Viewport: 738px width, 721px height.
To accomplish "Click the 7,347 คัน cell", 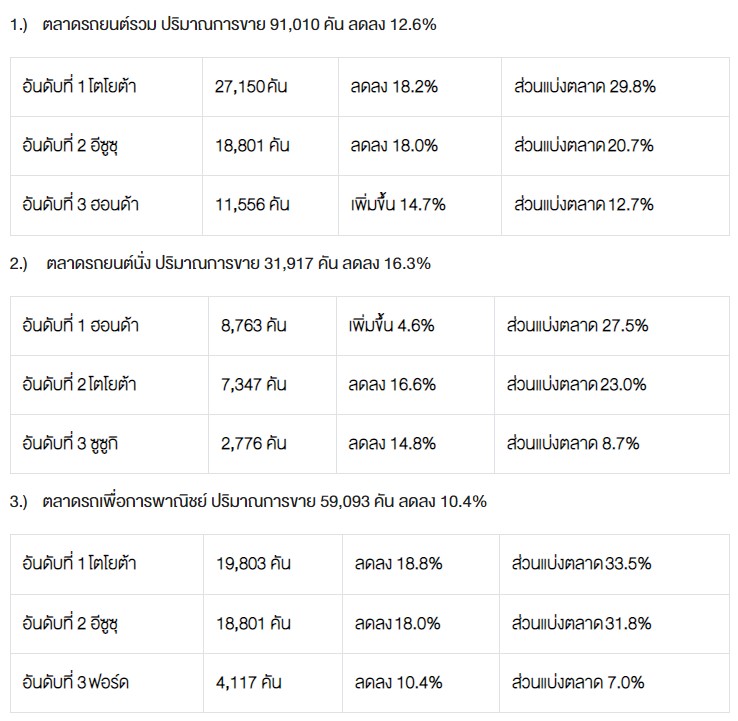I will point(255,383).
